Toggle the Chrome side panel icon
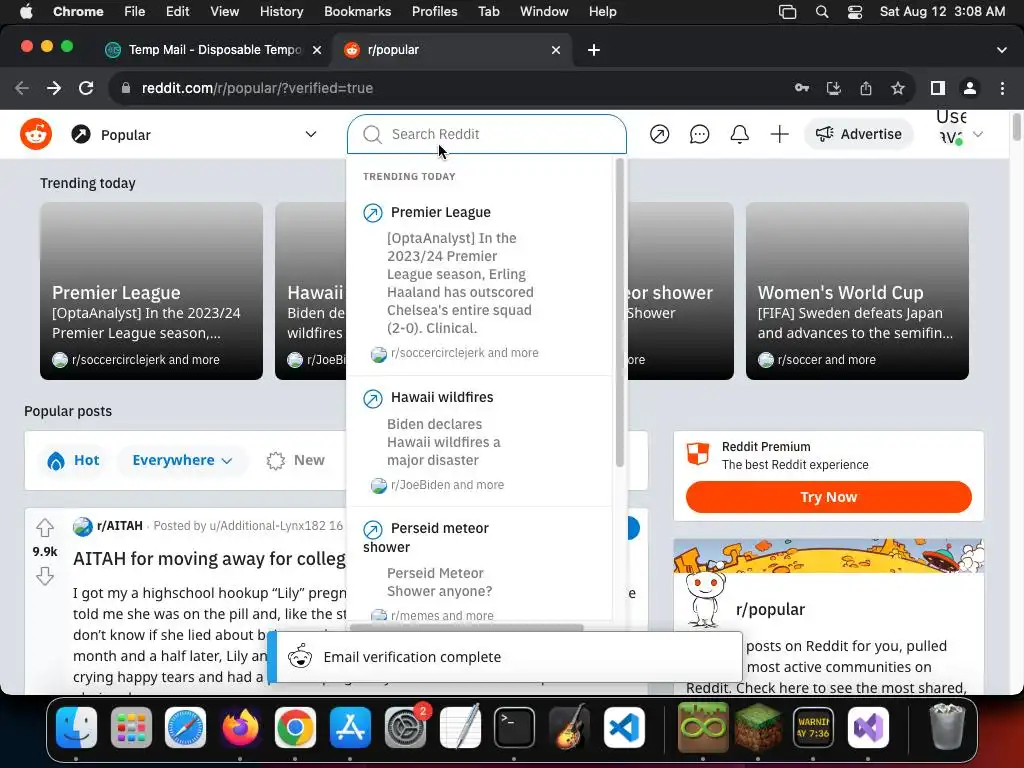1024x768 pixels. [x=938, y=88]
